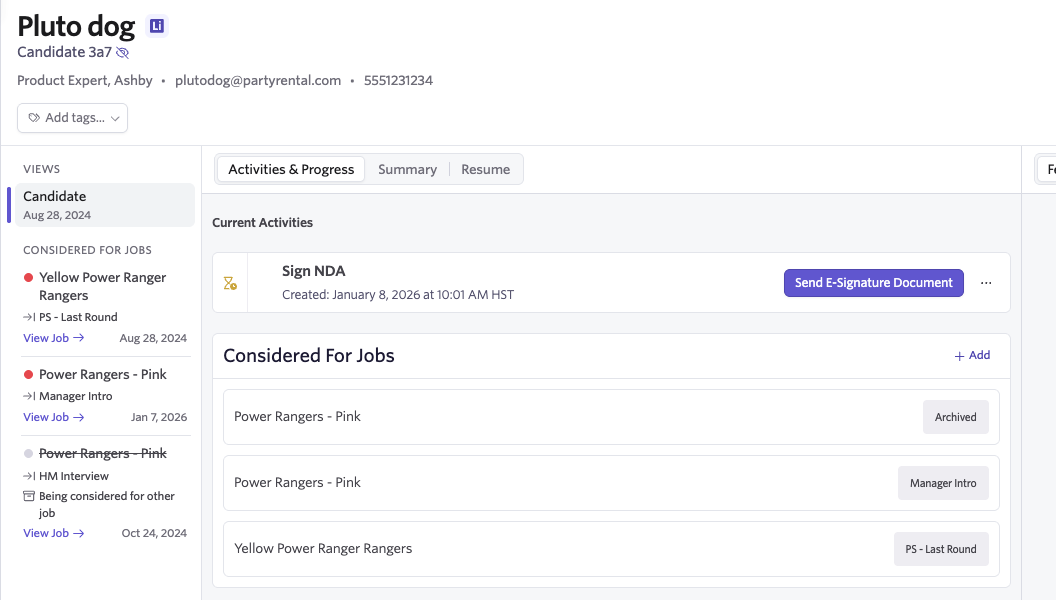Send the E-Signature Document
Screen dimensions: 1056x600
click(x=873, y=283)
